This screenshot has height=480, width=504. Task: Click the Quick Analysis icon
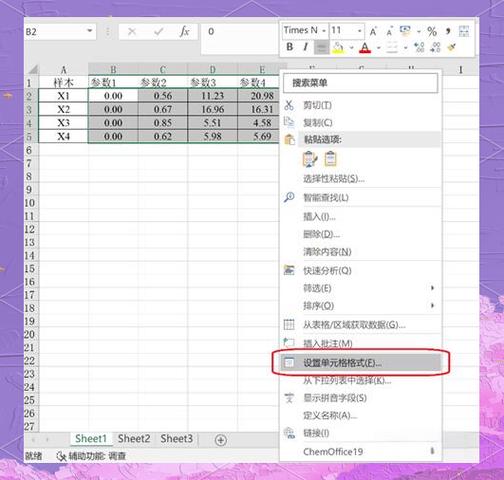pos(289,270)
